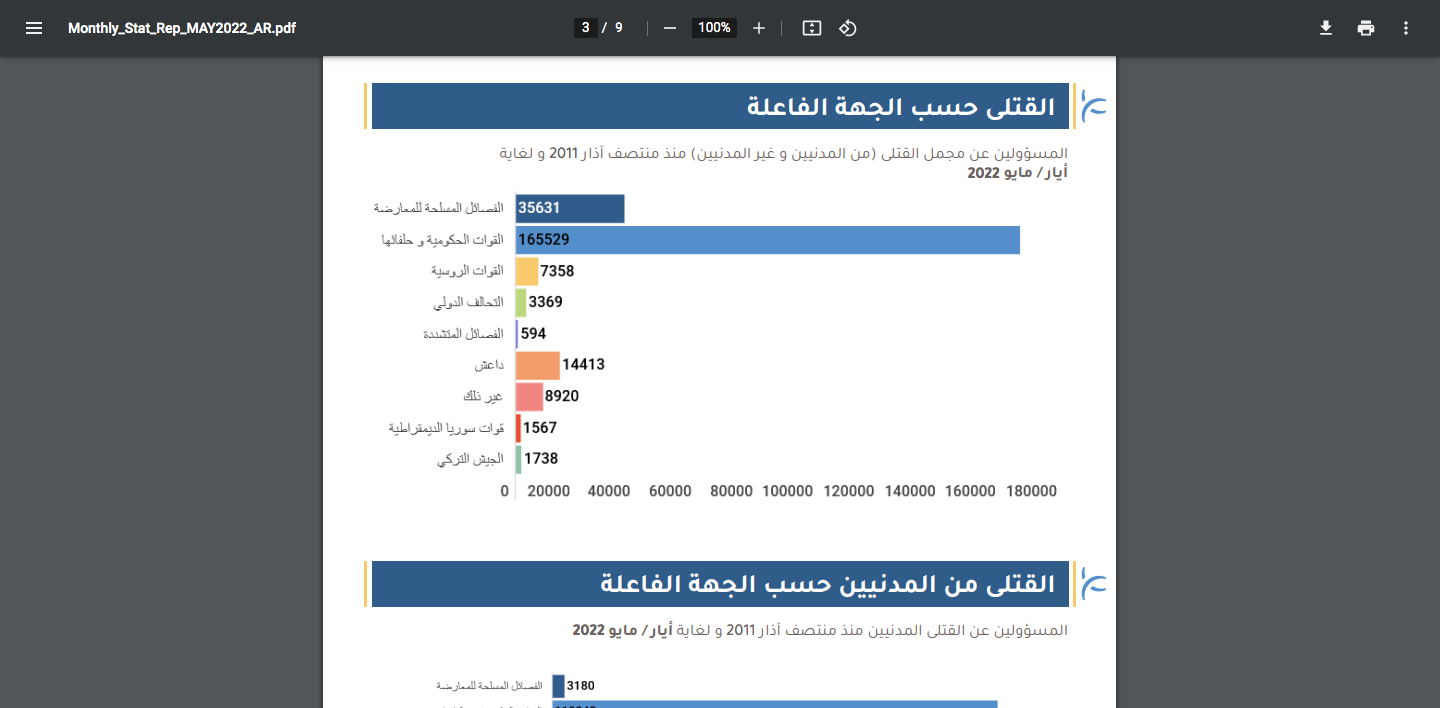
Task: Click the dark blue bar labeled 35631
Action: [x=570, y=208]
